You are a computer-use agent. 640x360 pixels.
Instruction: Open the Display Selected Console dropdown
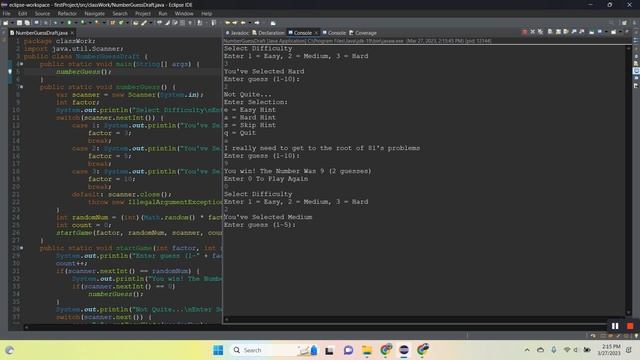(x=606, y=31)
